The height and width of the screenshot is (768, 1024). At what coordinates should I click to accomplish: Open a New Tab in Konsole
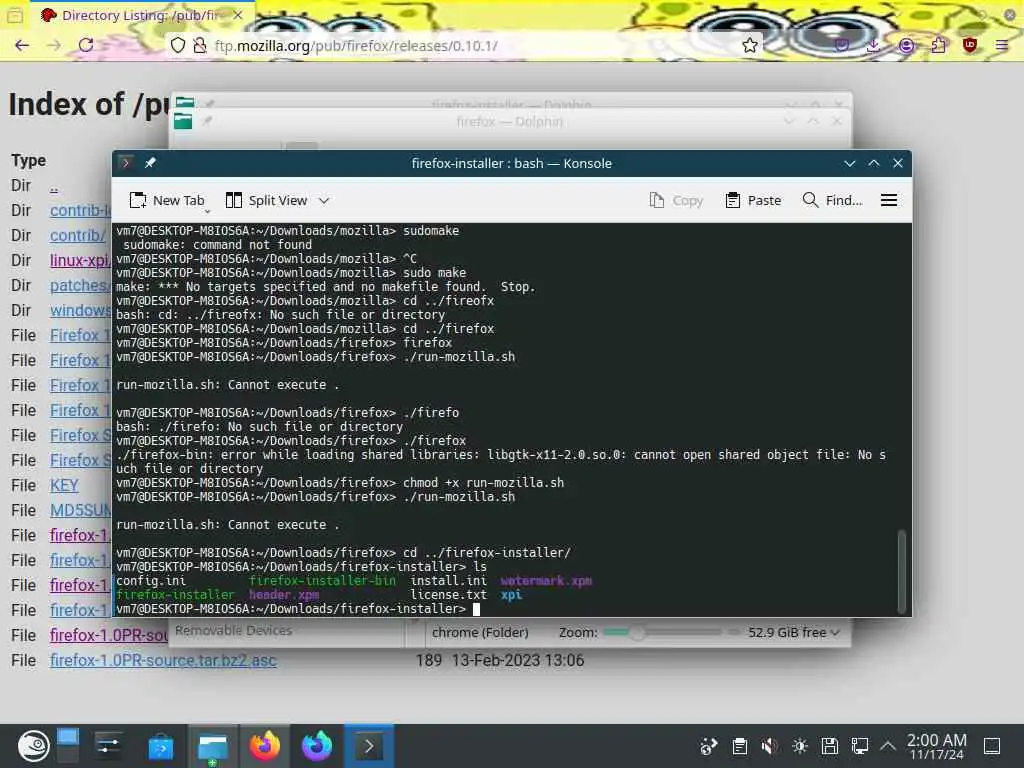click(167, 200)
